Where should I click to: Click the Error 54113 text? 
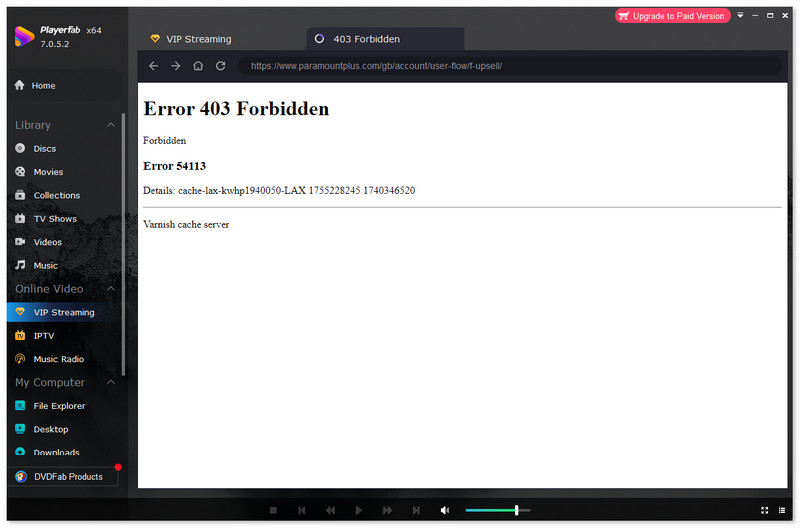click(174, 166)
